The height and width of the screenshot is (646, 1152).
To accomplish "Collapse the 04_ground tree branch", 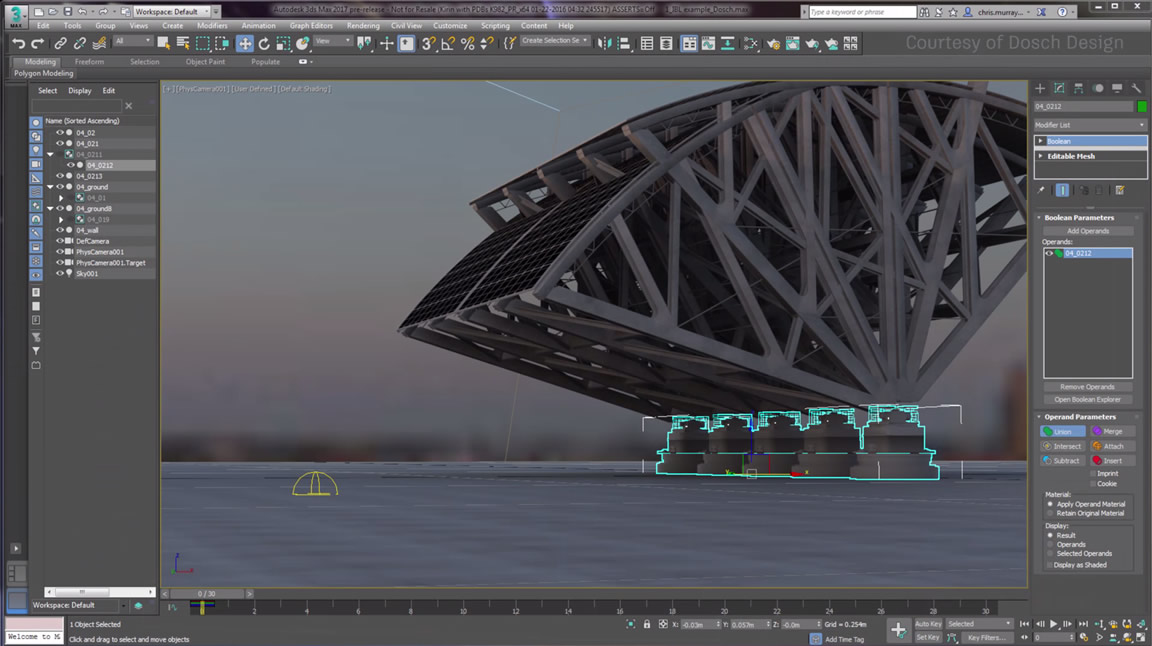I will pyautogui.click(x=50, y=187).
